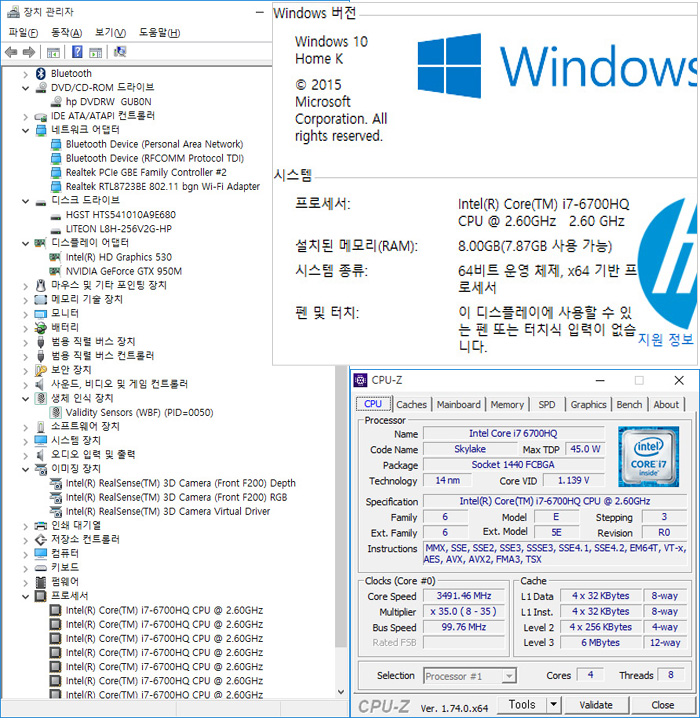Collapse the 프로세서 node
700x721 pixels.
(25, 596)
